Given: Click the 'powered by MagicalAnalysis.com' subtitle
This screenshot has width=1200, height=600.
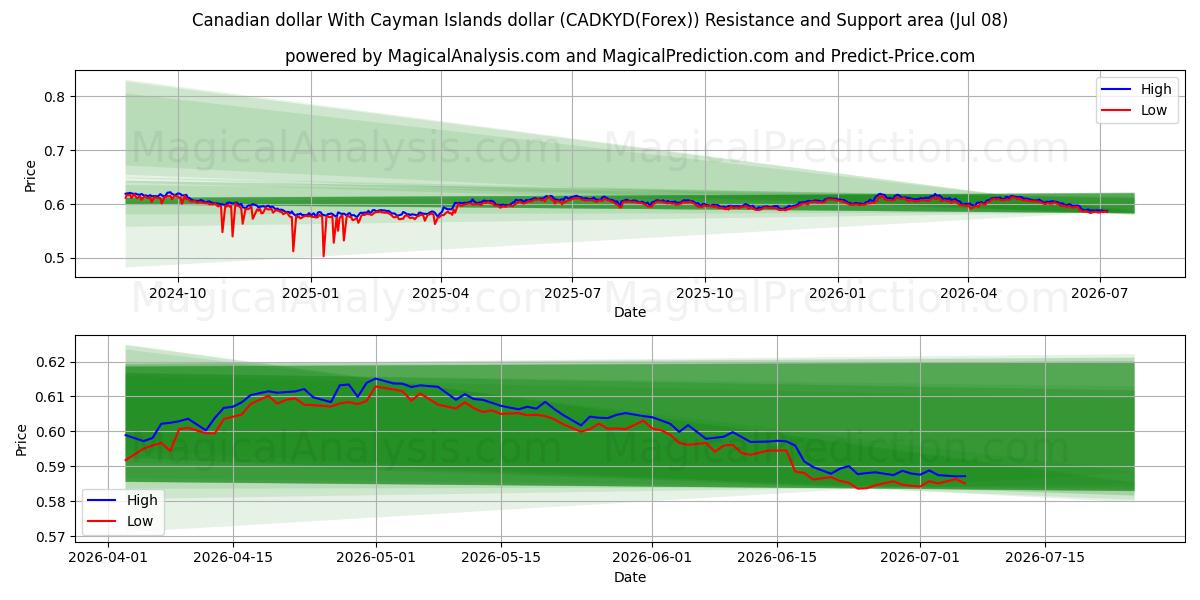Looking at the screenshot, I should 629,56.
